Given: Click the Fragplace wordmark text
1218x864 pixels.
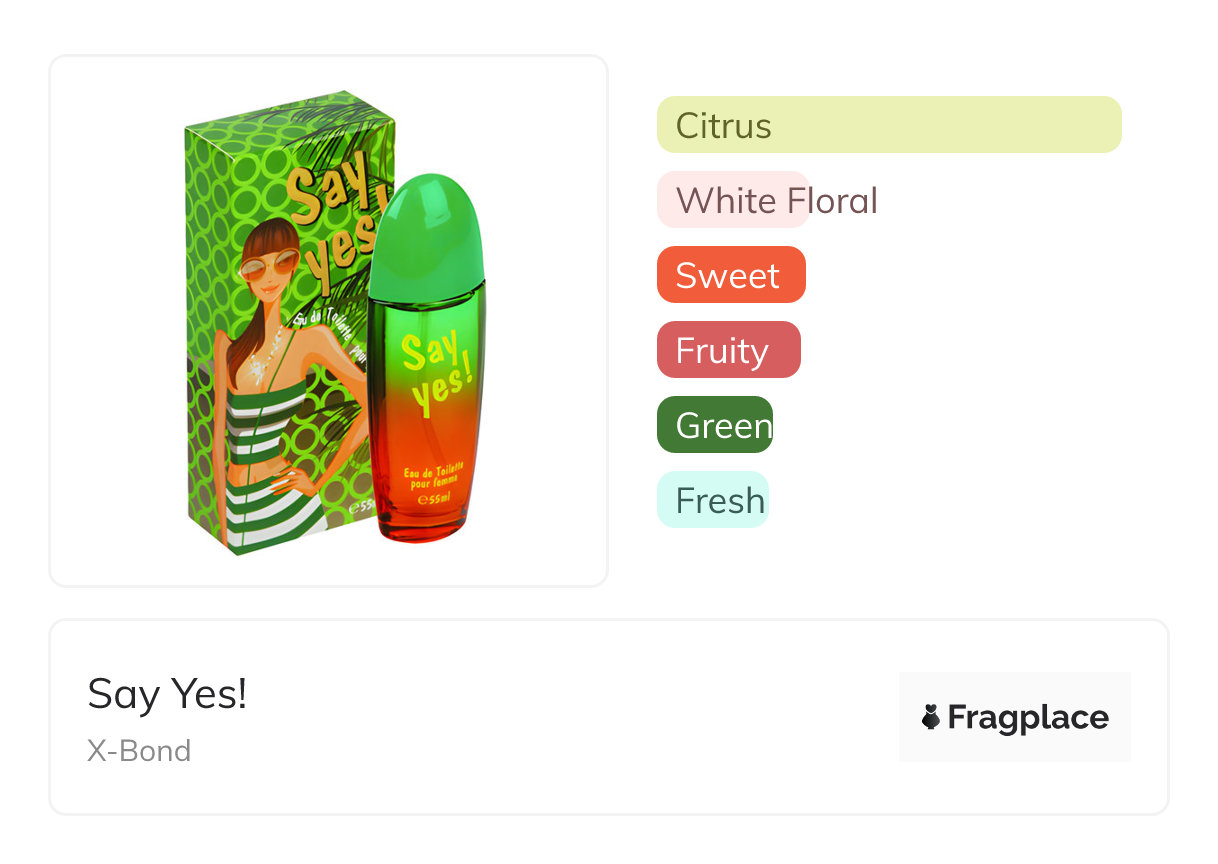Looking at the screenshot, I should 1027,718.
